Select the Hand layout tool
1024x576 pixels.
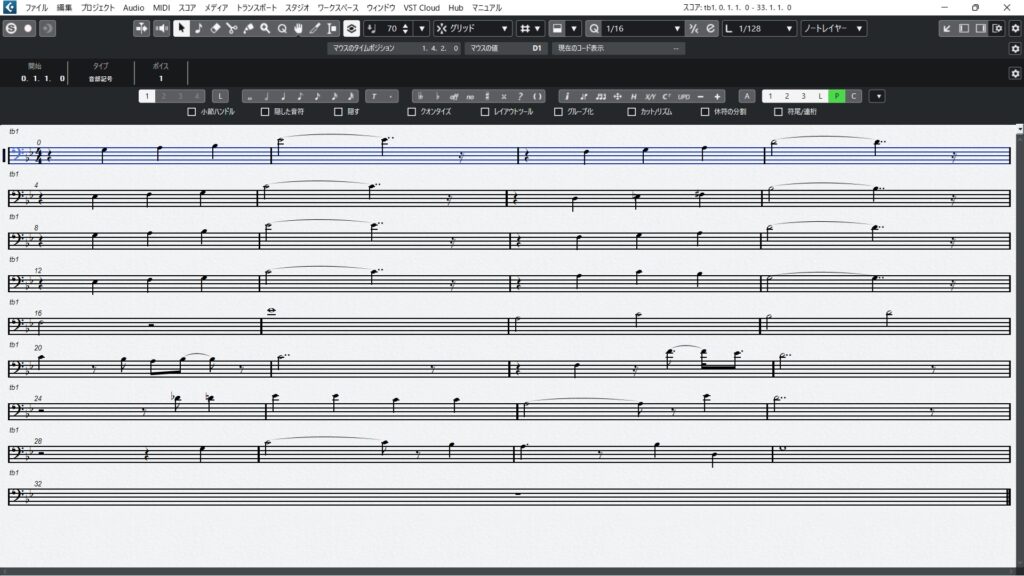click(298, 28)
